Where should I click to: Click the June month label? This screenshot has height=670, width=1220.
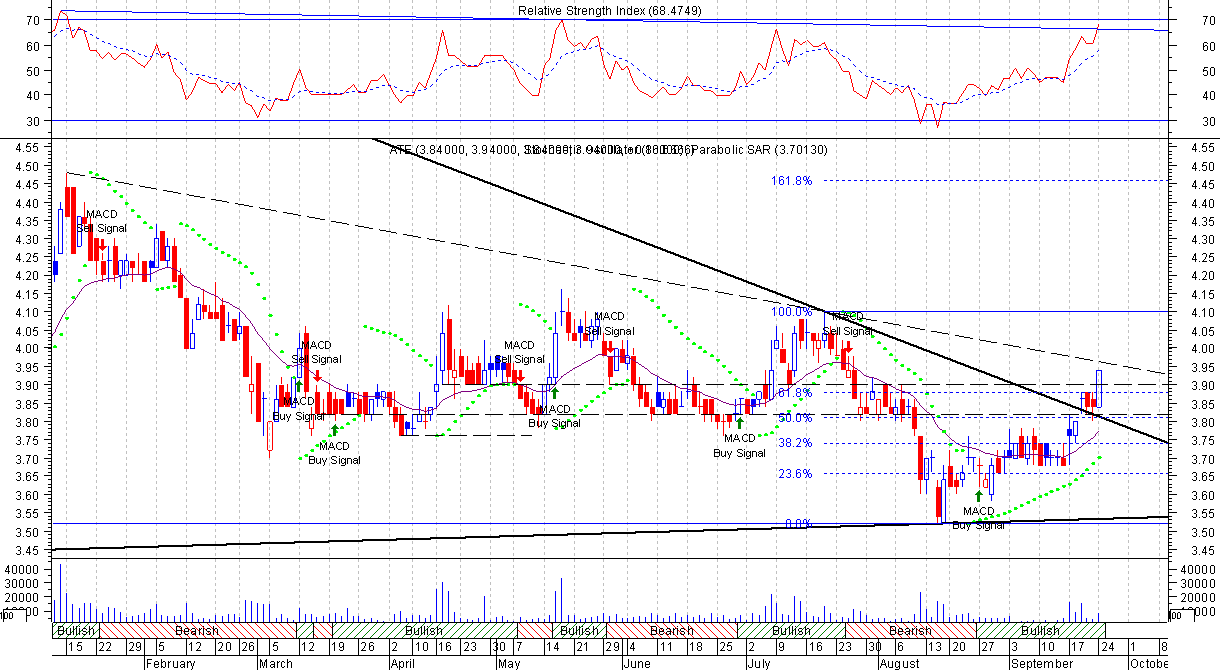click(x=636, y=663)
